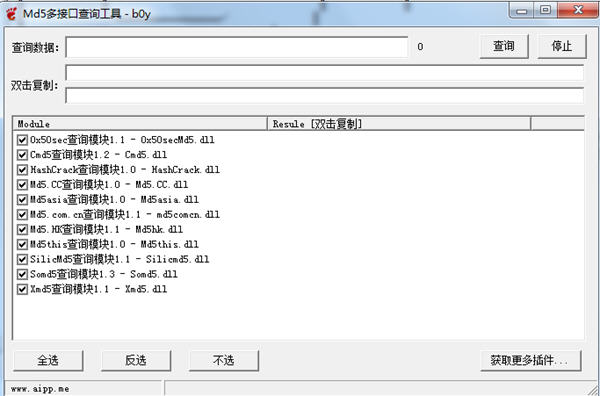Uncheck the SilicMd5查询模块1.1 checkbox
The width and height of the screenshot is (600, 396).
click(22, 259)
